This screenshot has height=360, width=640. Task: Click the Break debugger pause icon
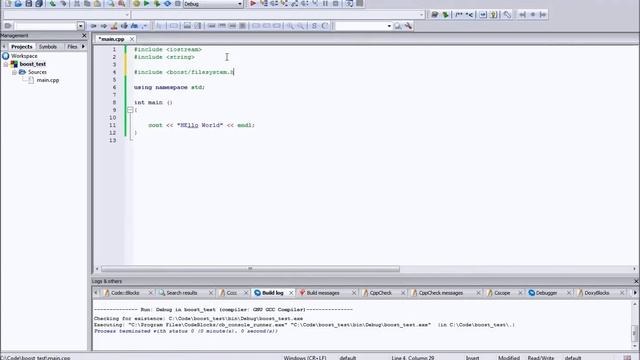click(x=325, y=3)
